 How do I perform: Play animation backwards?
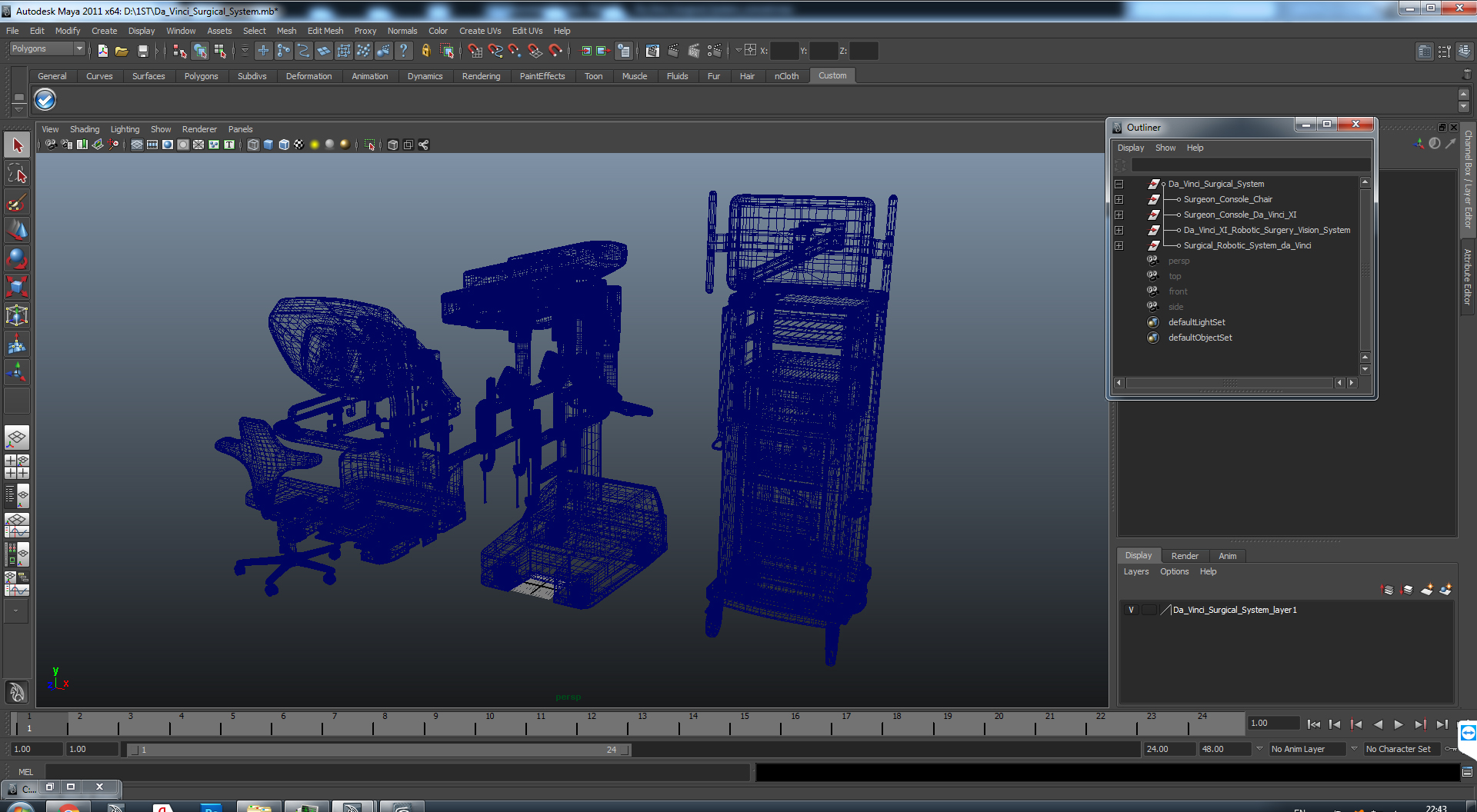(1378, 724)
